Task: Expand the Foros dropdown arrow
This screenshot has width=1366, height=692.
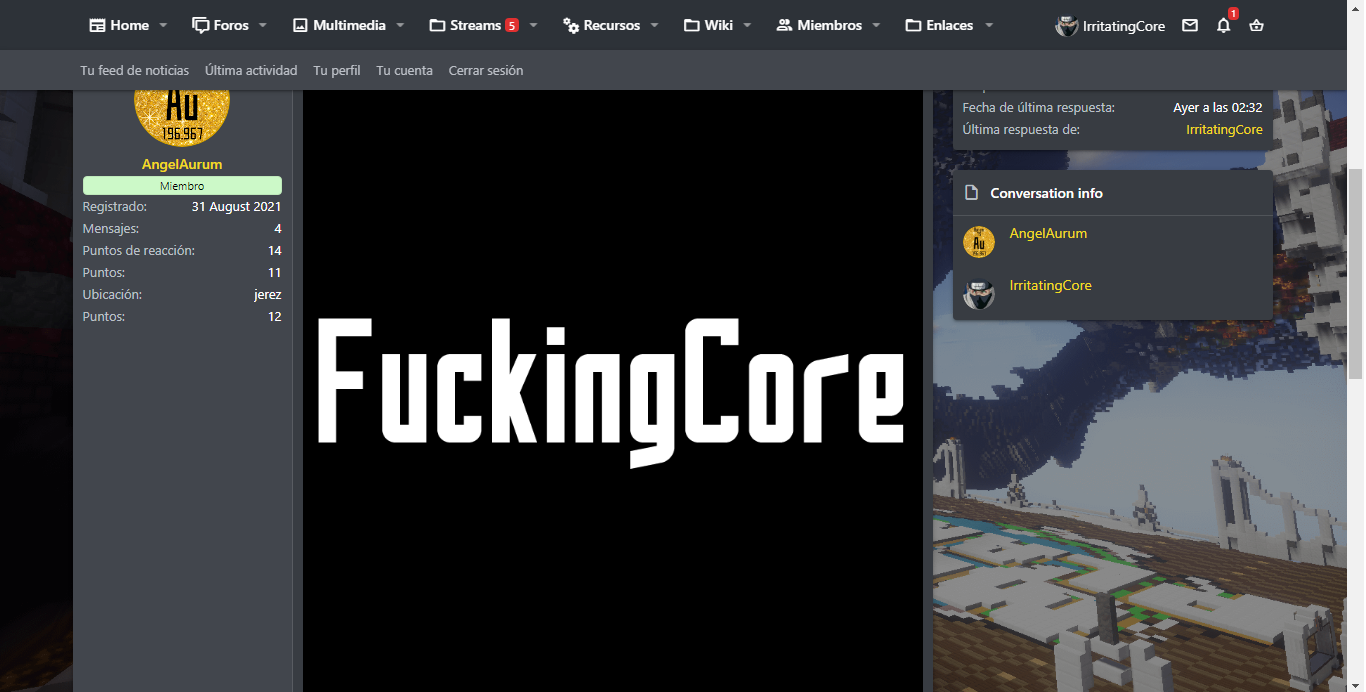Action: tap(263, 25)
